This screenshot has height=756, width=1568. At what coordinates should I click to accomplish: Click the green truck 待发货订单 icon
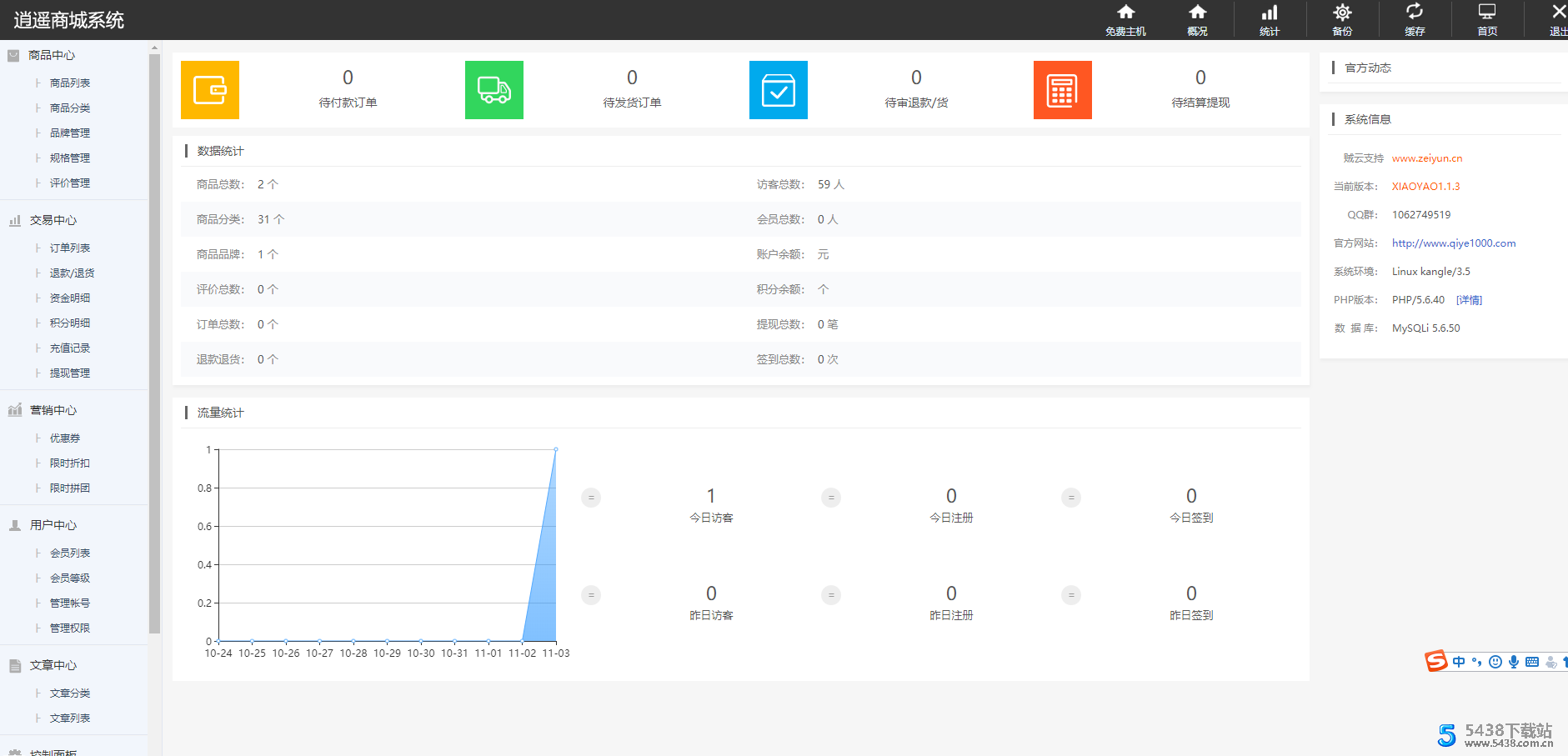[x=494, y=90]
